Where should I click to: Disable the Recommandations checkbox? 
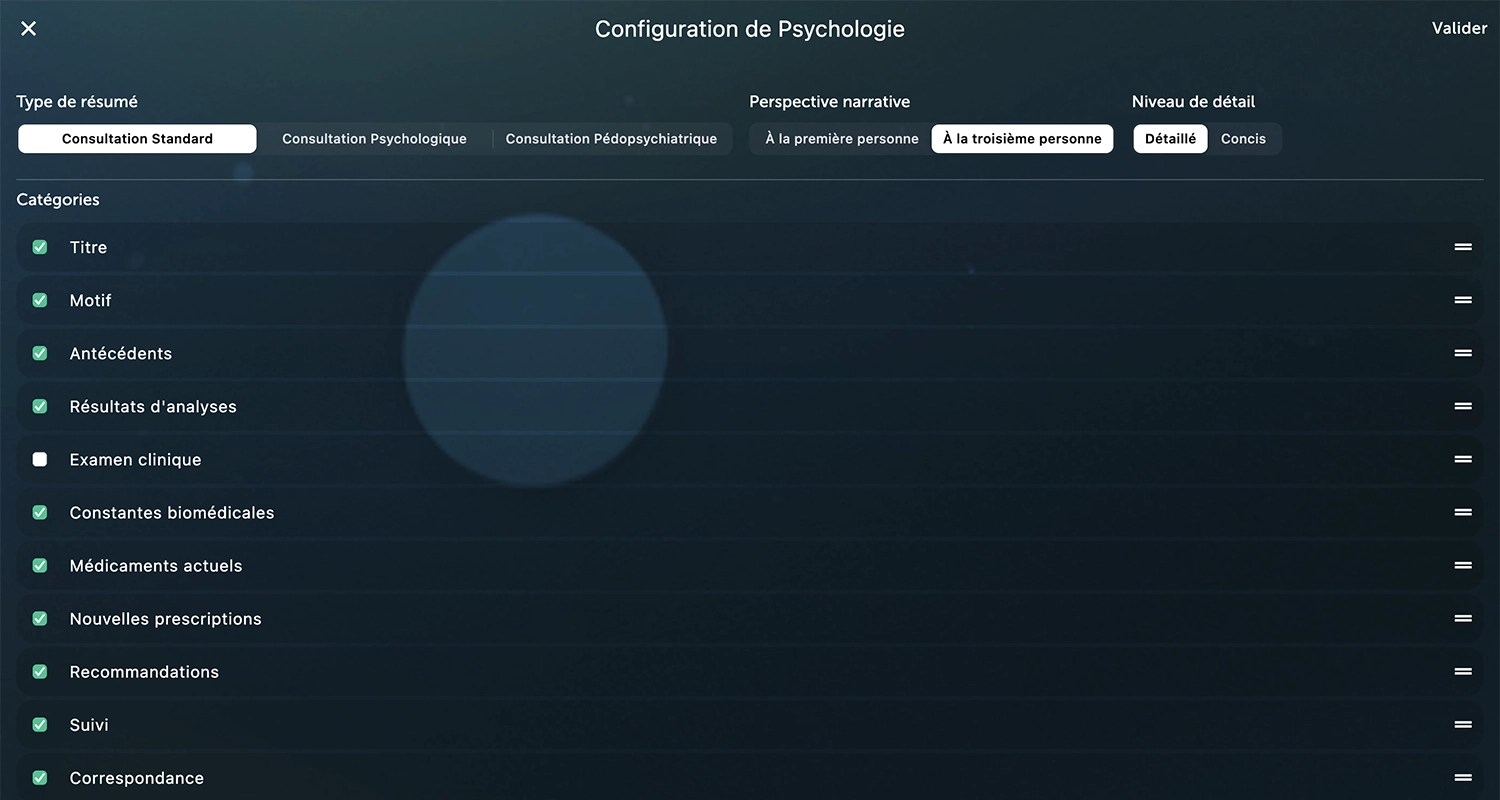pos(39,671)
